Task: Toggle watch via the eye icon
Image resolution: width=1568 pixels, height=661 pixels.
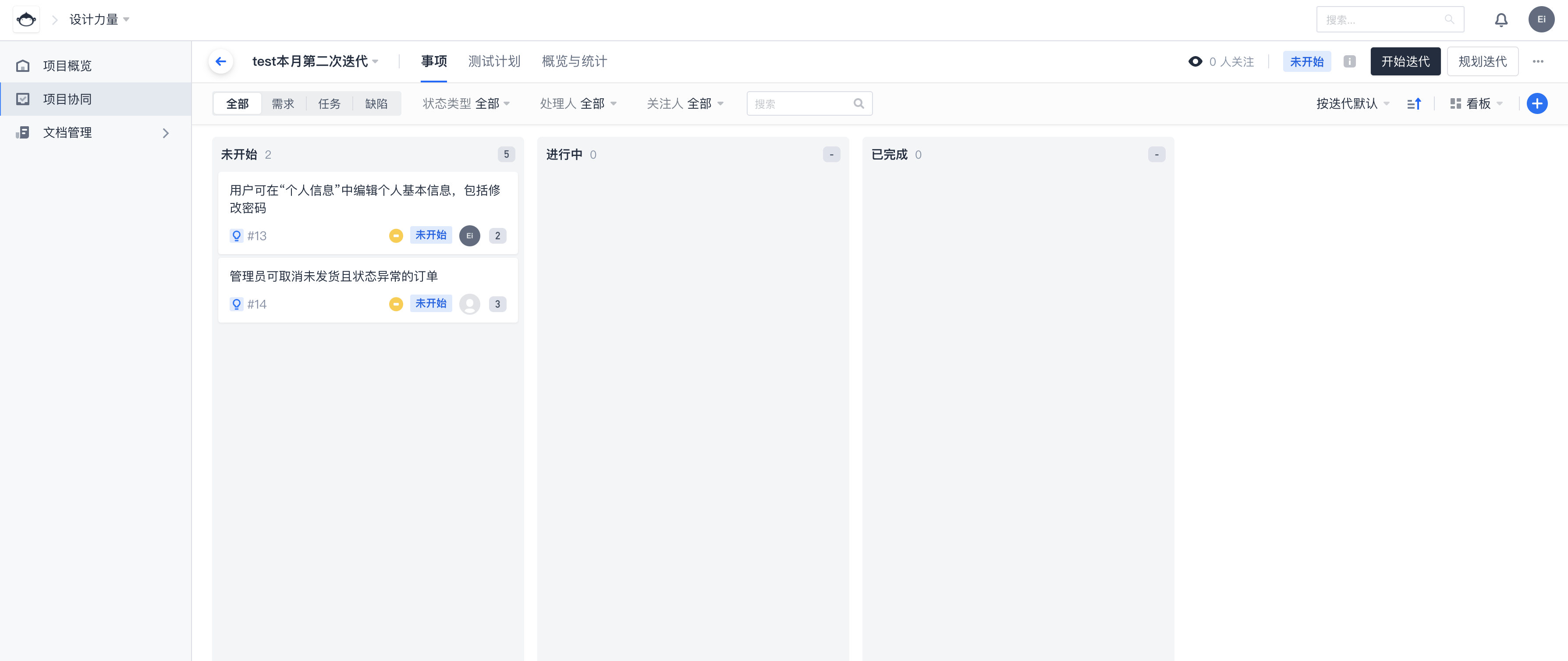Action: click(x=1195, y=61)
